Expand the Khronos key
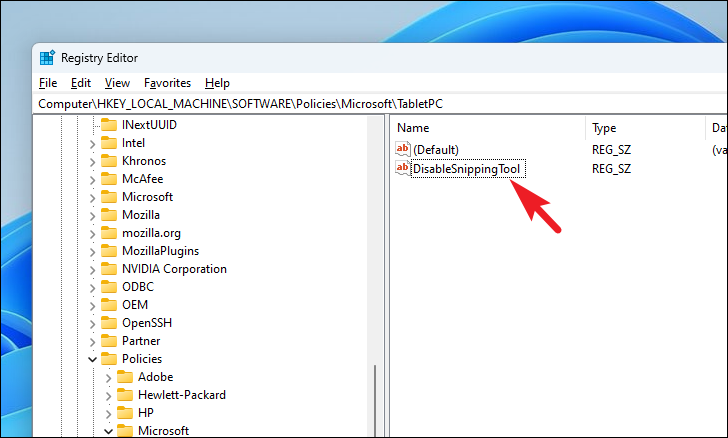Viewport: 728px width, 438px height. pos(92,162)
